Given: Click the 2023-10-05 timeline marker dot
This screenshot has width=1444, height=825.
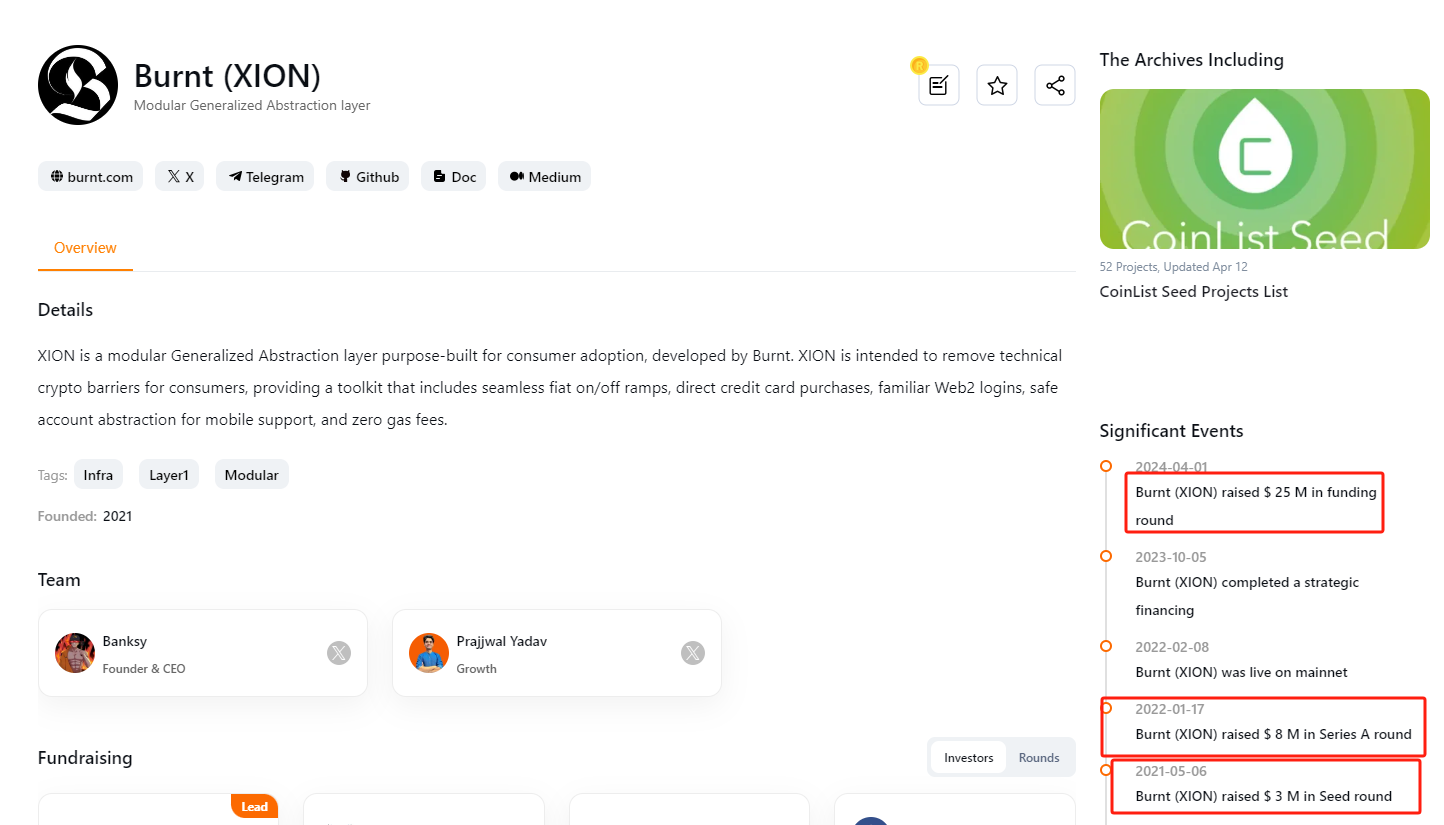Looking at the screenshot, I should (1106, 556).
